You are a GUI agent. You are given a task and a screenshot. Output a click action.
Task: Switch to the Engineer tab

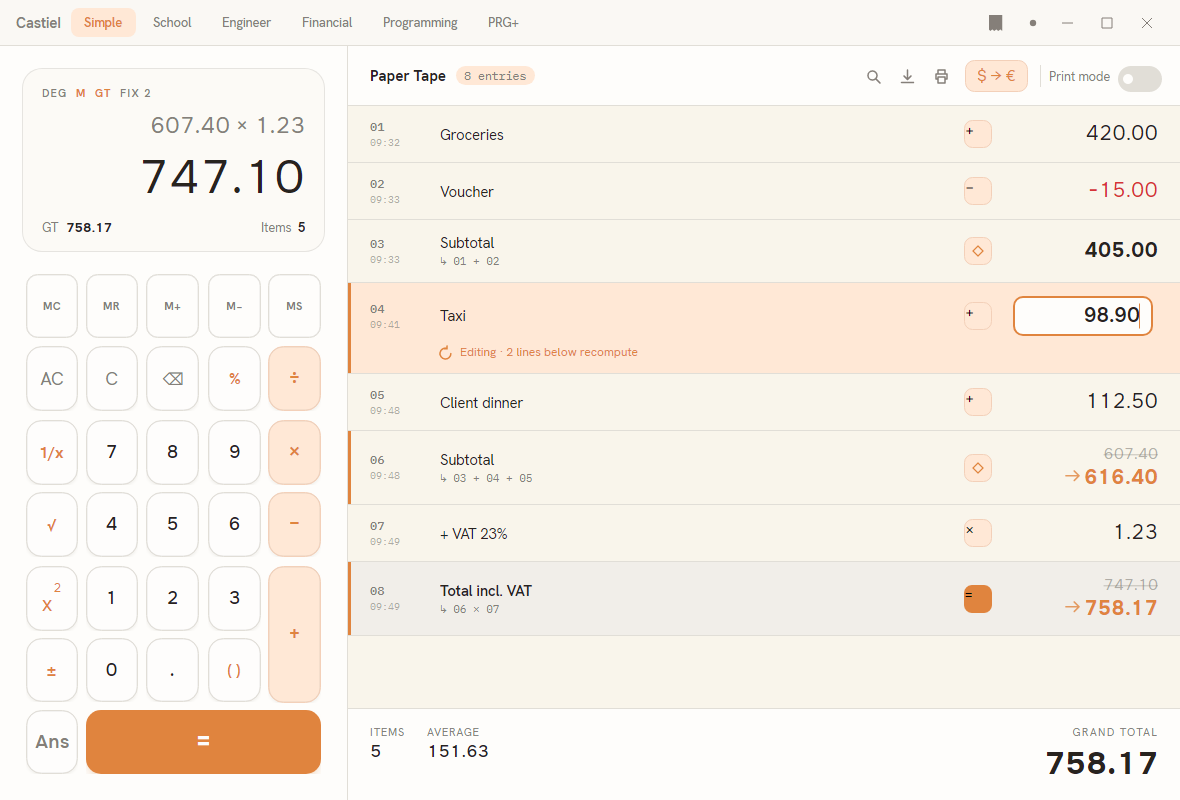[x=246, y=23]
